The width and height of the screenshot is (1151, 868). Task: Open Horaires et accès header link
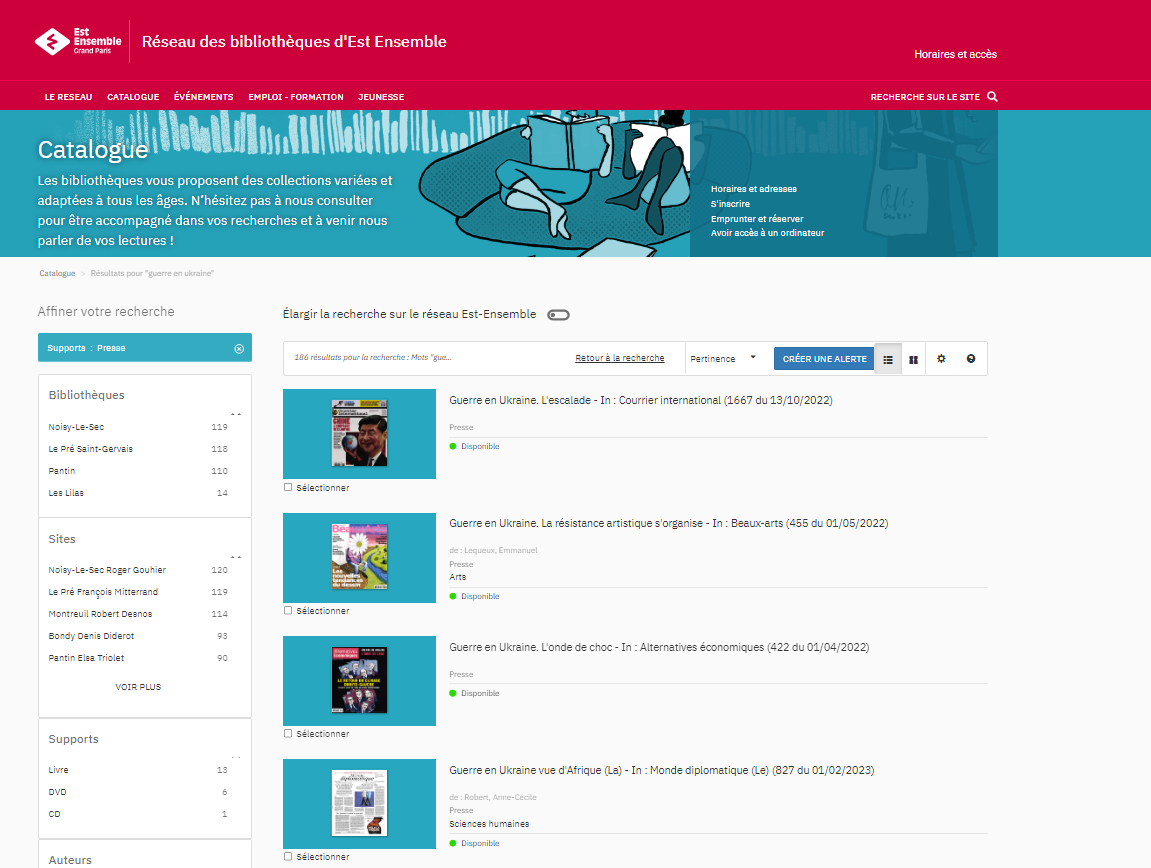coord(955,54)
